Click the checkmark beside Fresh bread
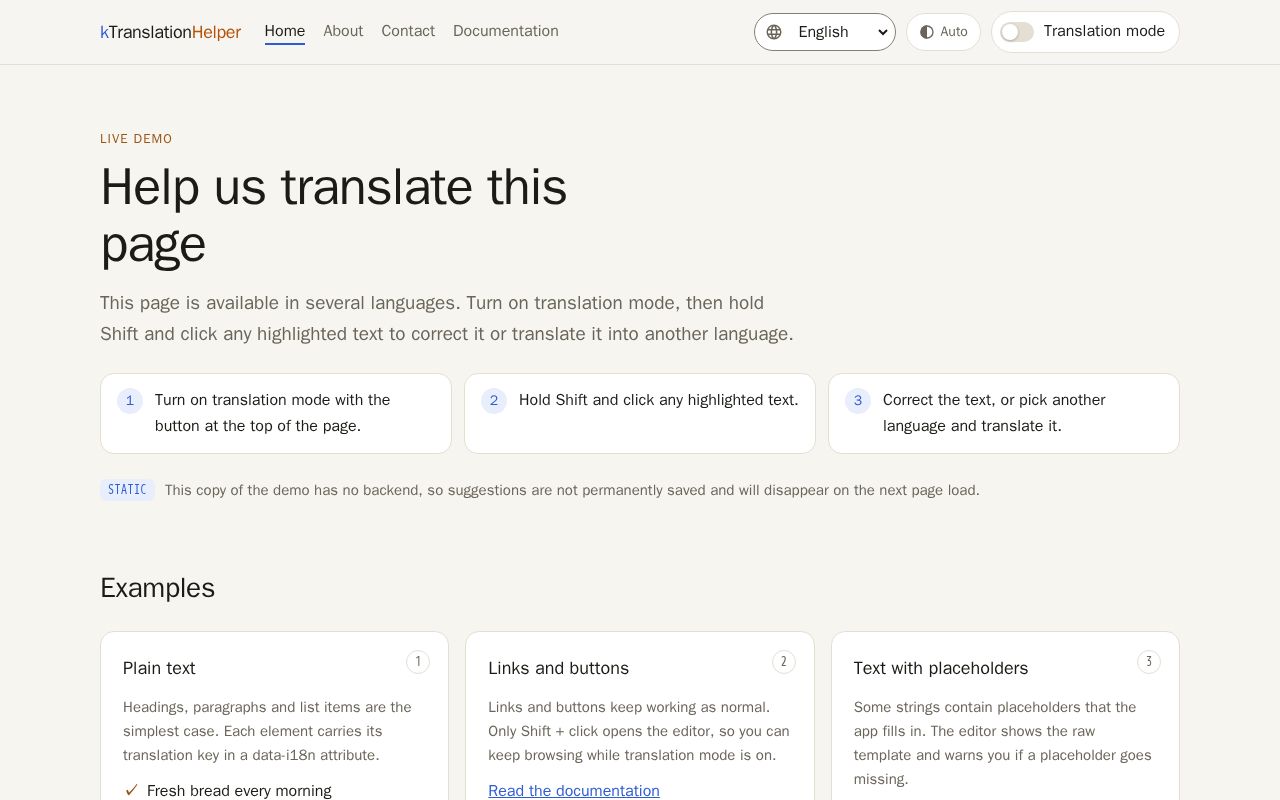This screenshot has width=1280, height=800. (131, 791)
